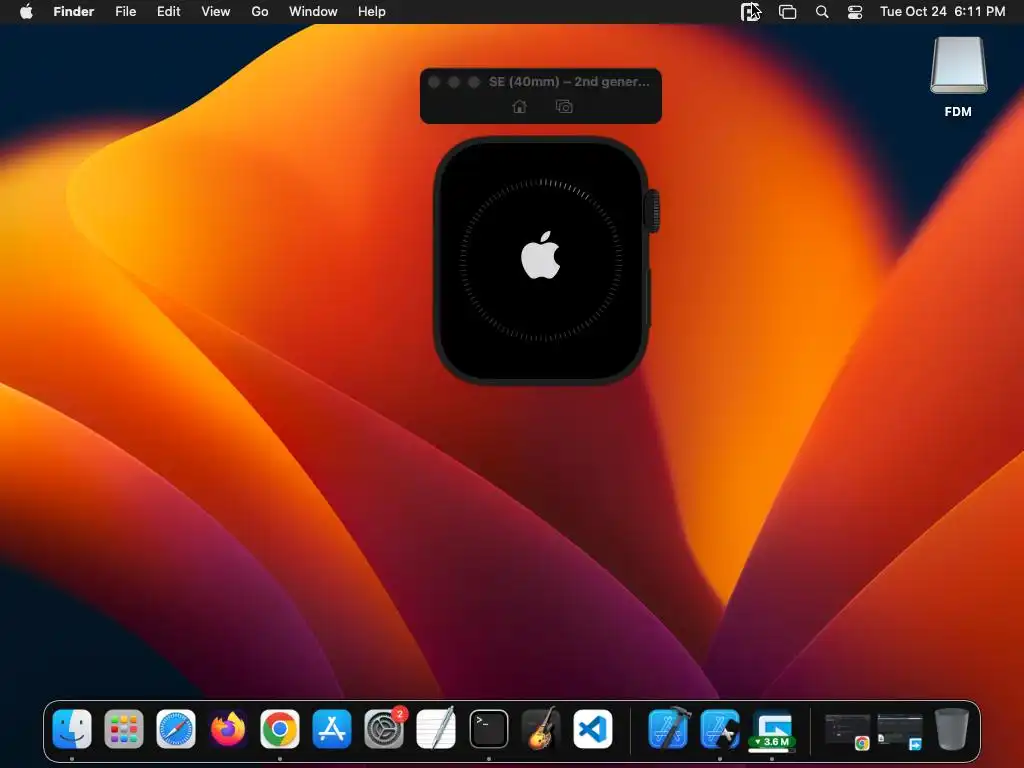
Task: Open the Finder menu
Action: tap(74, 11)
